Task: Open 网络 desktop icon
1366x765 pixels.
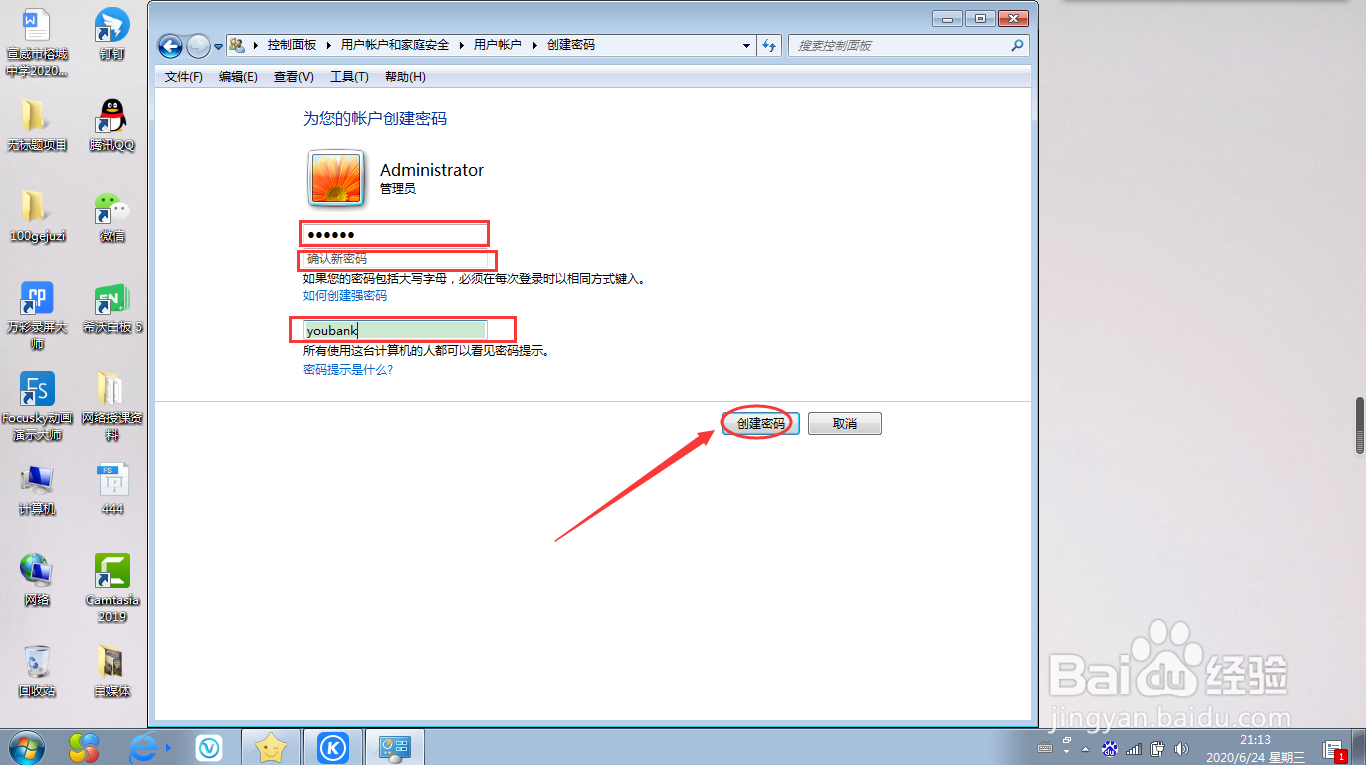Action: pos(37,581)
